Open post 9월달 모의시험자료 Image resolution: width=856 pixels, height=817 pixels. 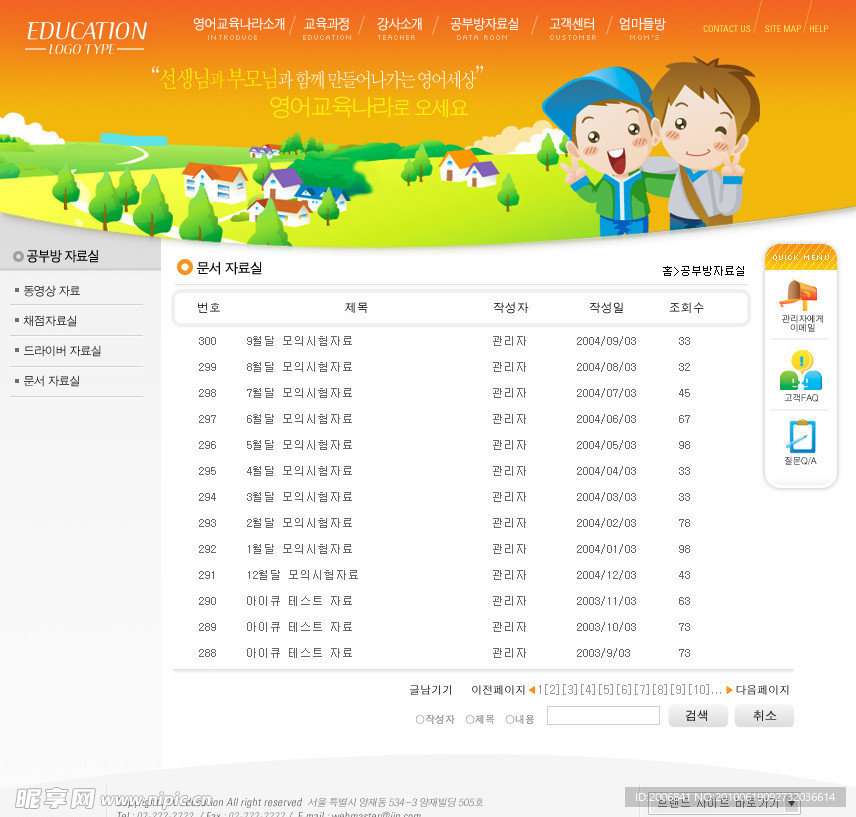(299, 341)
